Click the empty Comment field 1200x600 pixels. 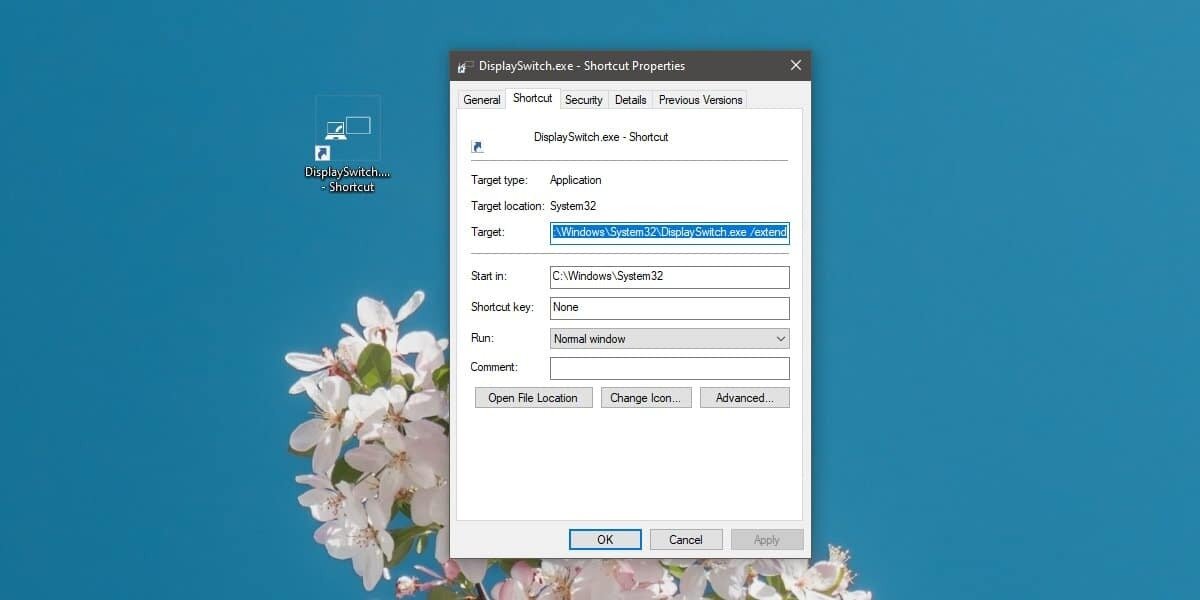click(669, 368)
